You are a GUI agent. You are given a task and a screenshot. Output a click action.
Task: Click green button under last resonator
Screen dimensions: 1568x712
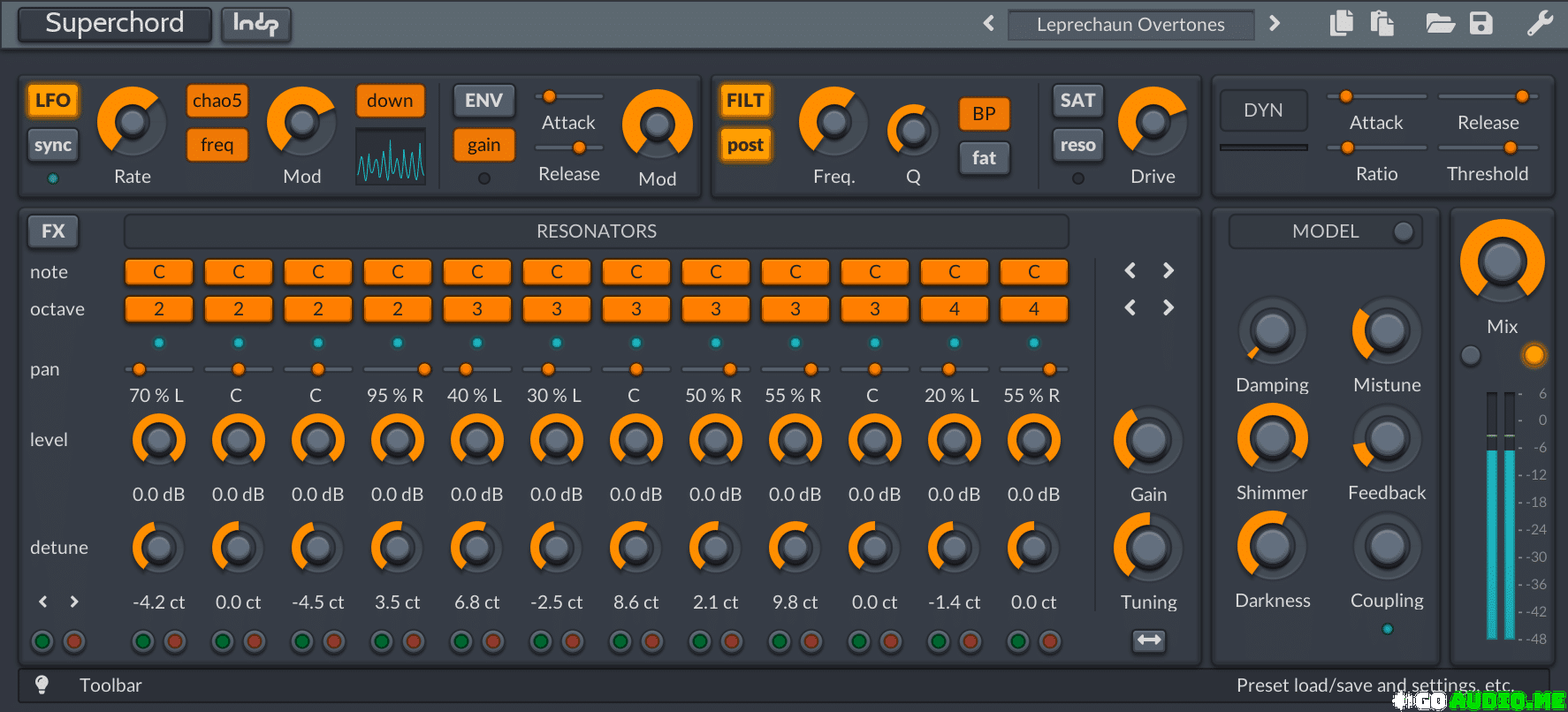click(x=1018, y=641)
